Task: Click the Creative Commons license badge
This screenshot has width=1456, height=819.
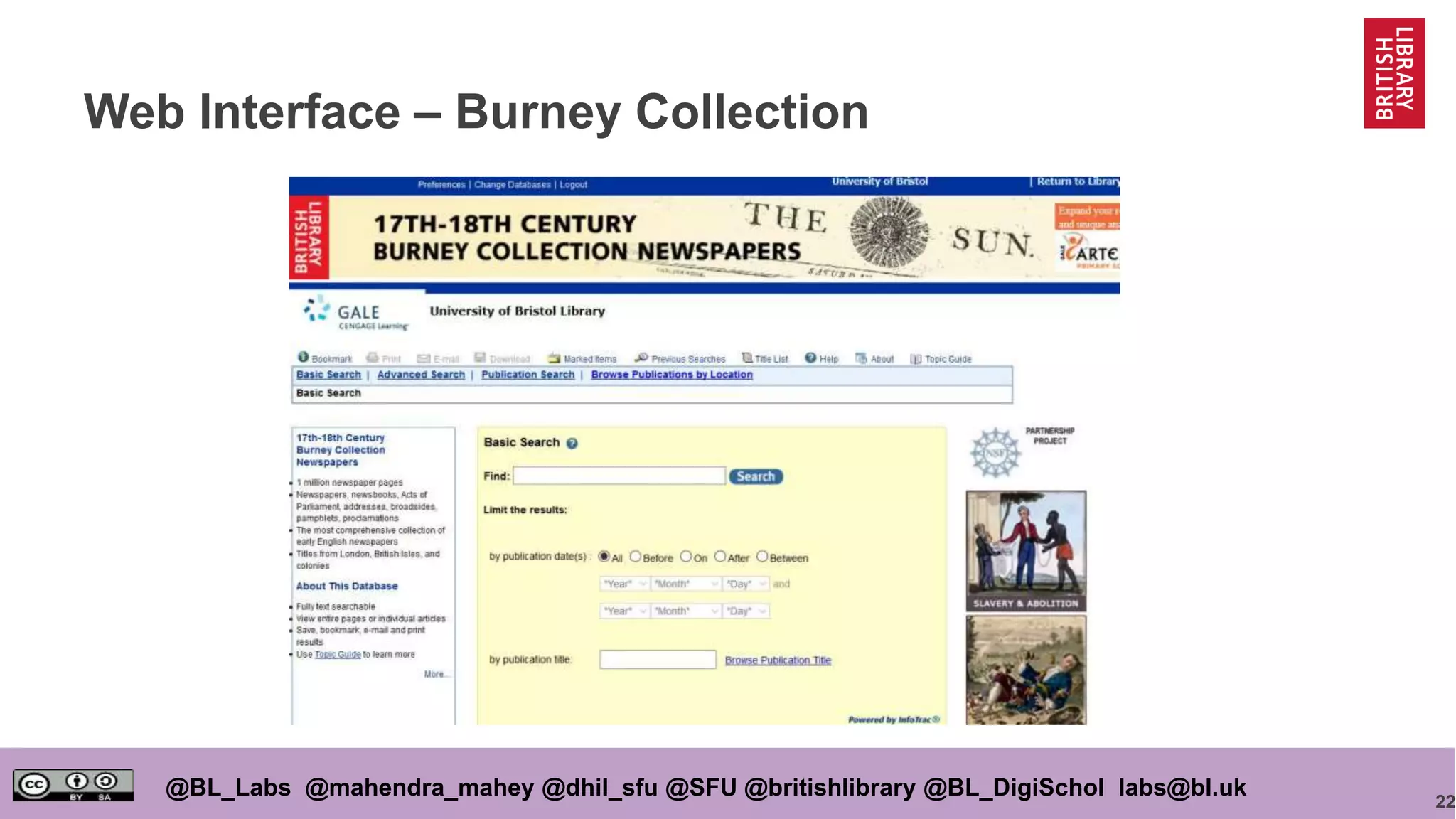Action: point(73,785)
